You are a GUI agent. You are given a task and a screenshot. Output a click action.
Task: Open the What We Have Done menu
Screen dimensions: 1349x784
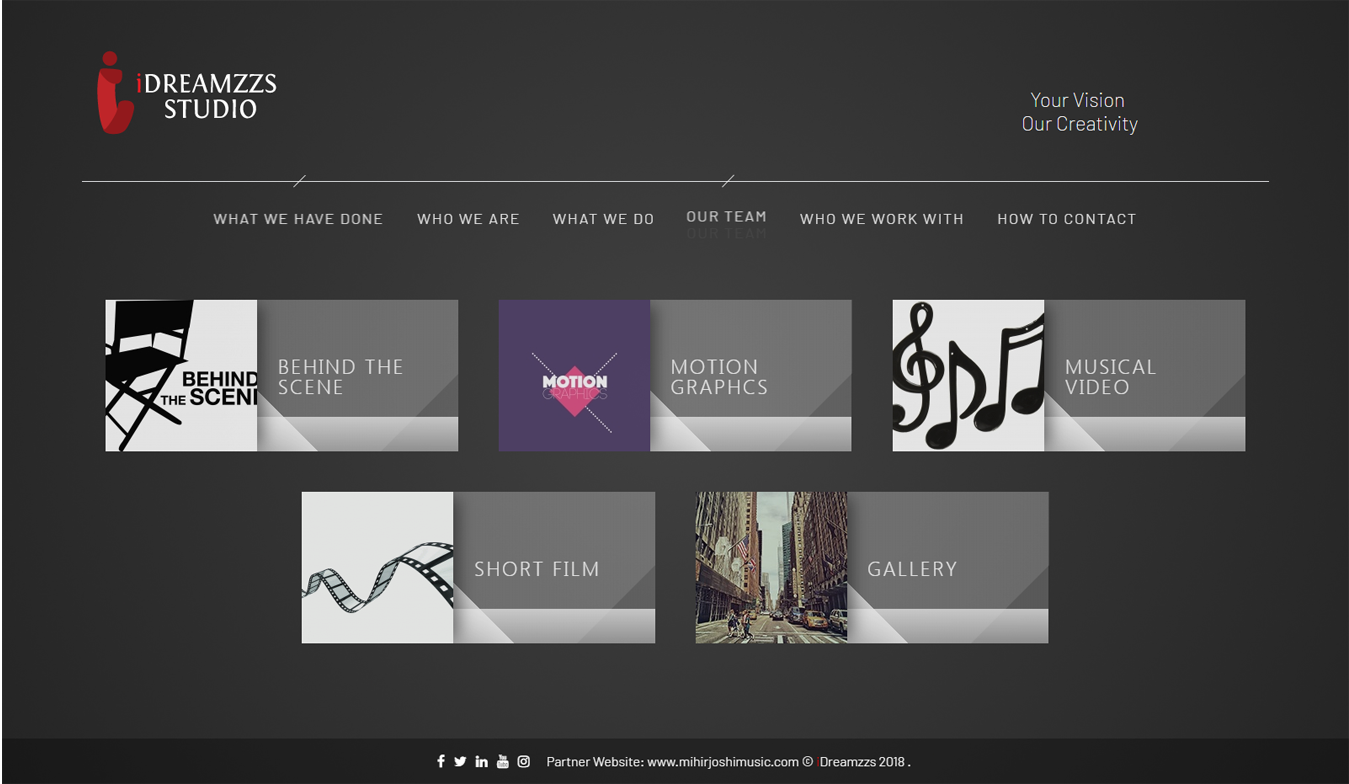point(298,219)
